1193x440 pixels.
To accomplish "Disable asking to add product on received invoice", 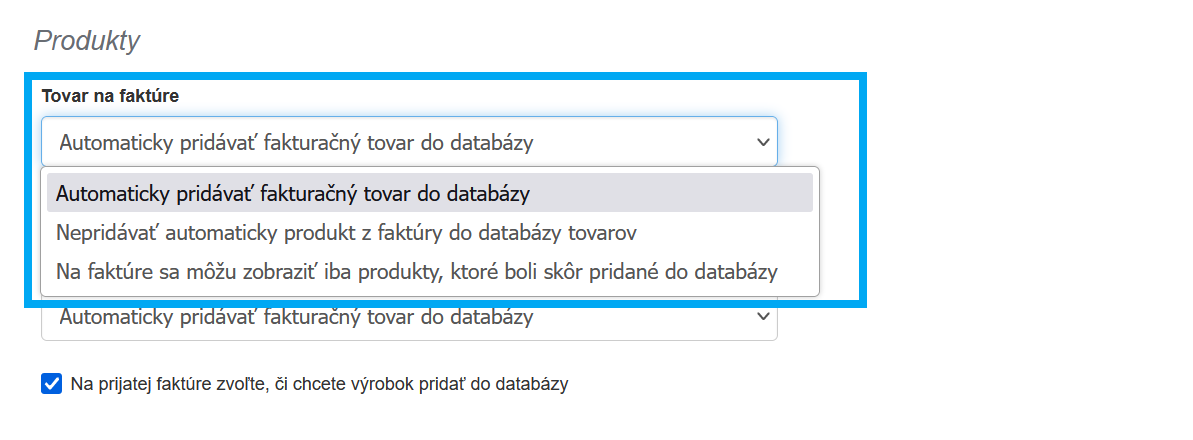I will [x=52, y=384].
